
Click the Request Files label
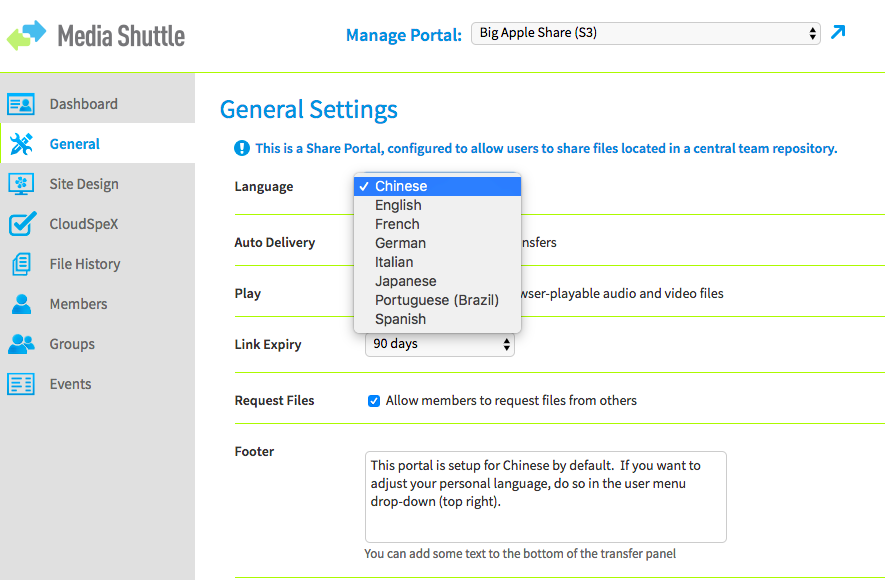coord(275,401)
